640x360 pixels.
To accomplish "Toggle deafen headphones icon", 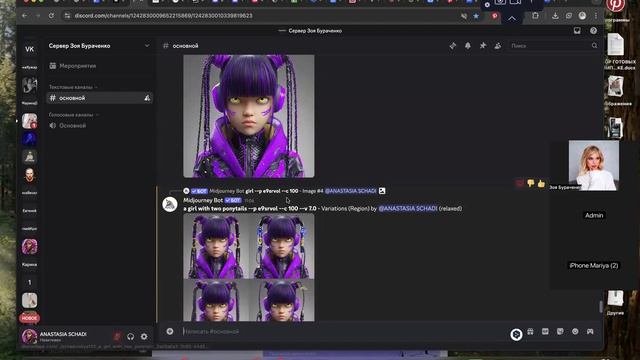I will click(131, 337).
